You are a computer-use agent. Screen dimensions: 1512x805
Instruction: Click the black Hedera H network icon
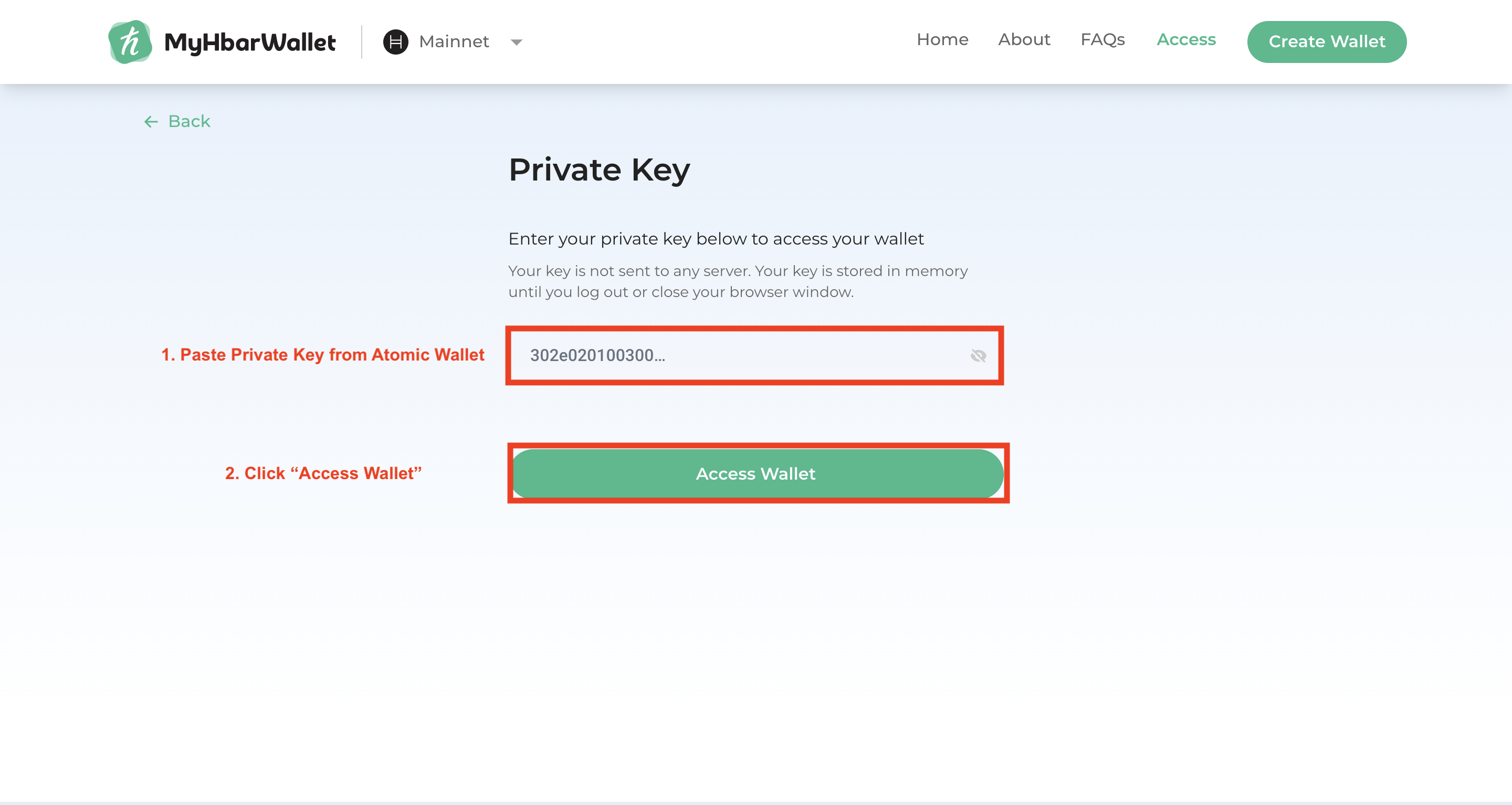(x=396, y=41)
